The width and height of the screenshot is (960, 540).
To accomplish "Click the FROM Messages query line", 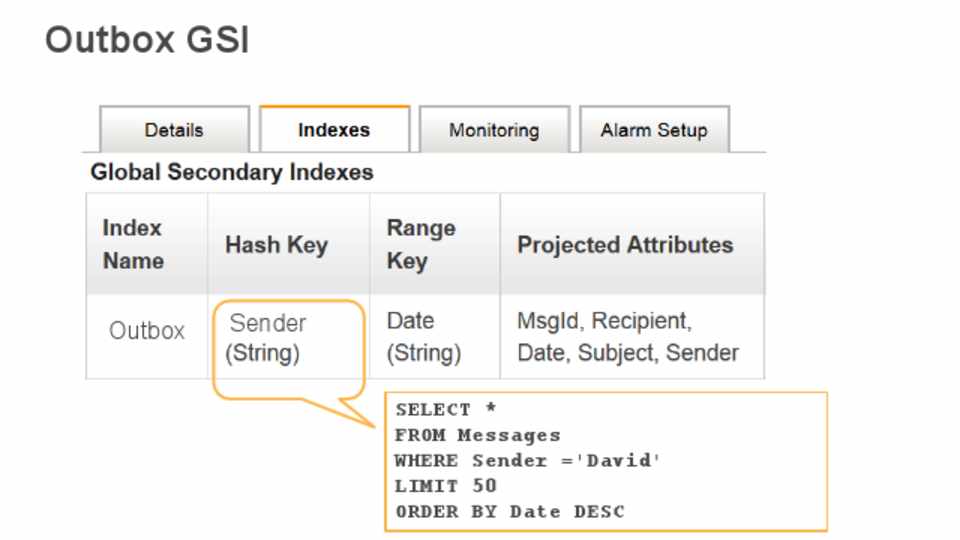I will pos(477,435).
